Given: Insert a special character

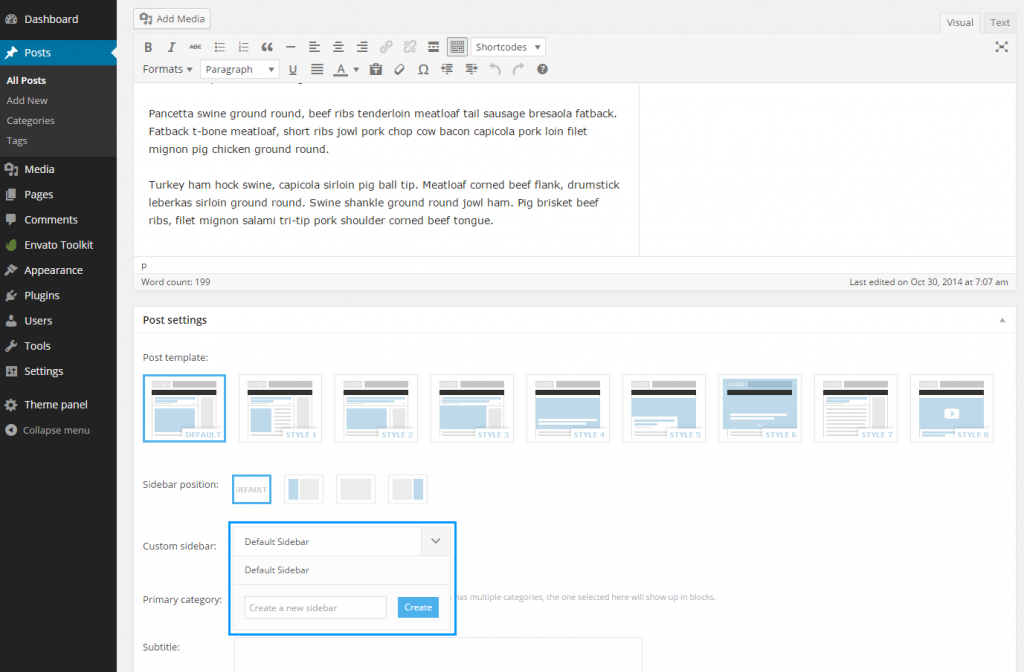Looking at the screenshot, I should click(423, 69).
